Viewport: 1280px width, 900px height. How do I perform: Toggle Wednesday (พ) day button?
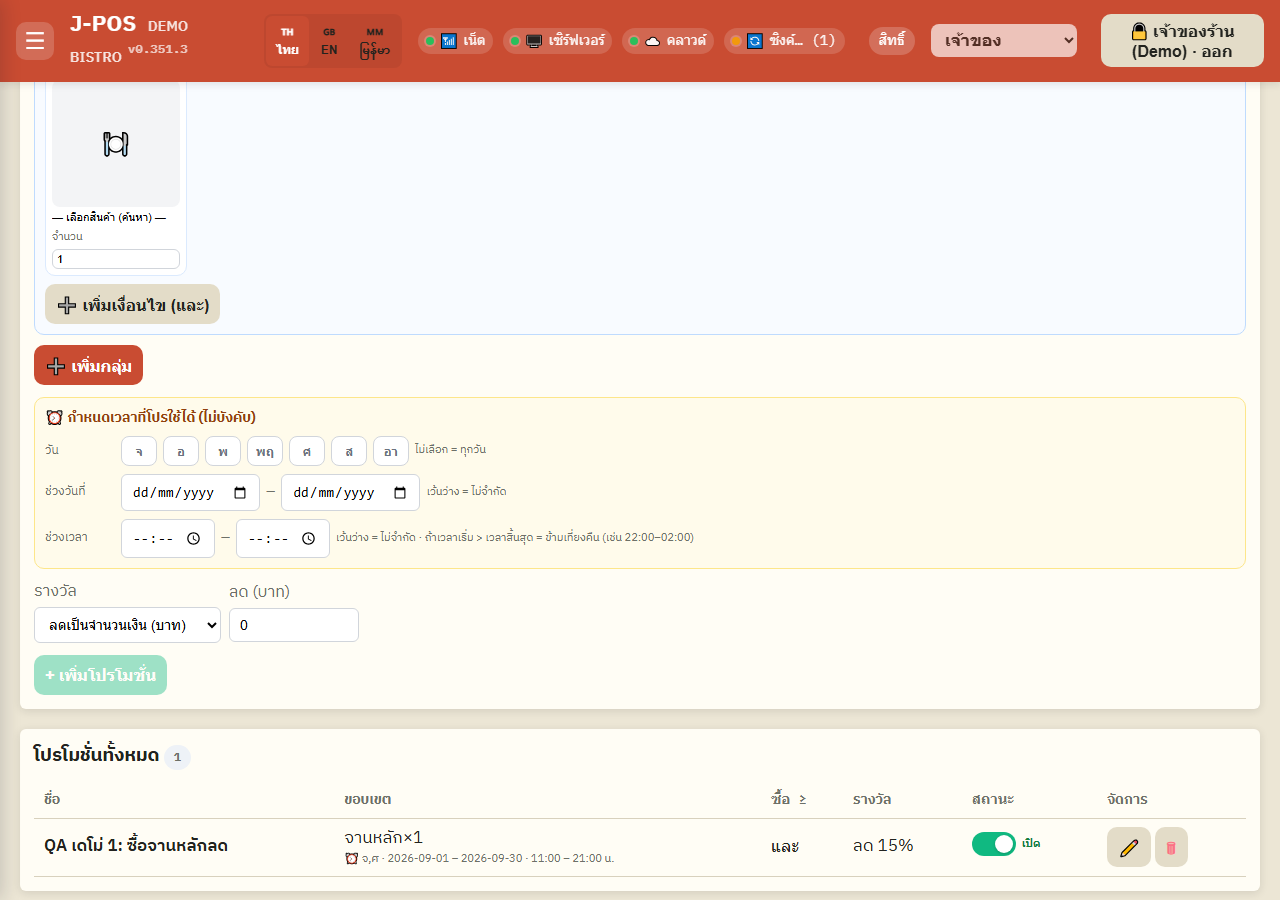pyautogui.click(x=223, y=451)
